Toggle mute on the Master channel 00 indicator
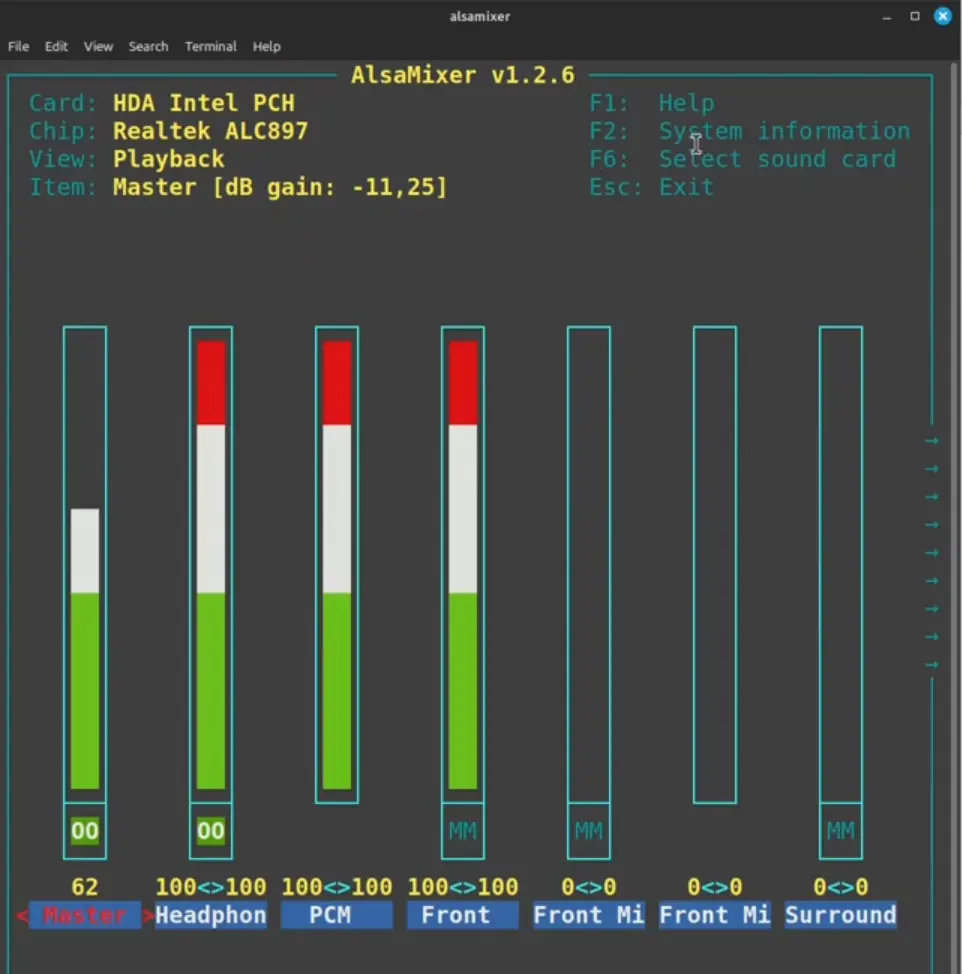Viewport: 962px width, 974px height. (x=84, y=830)
